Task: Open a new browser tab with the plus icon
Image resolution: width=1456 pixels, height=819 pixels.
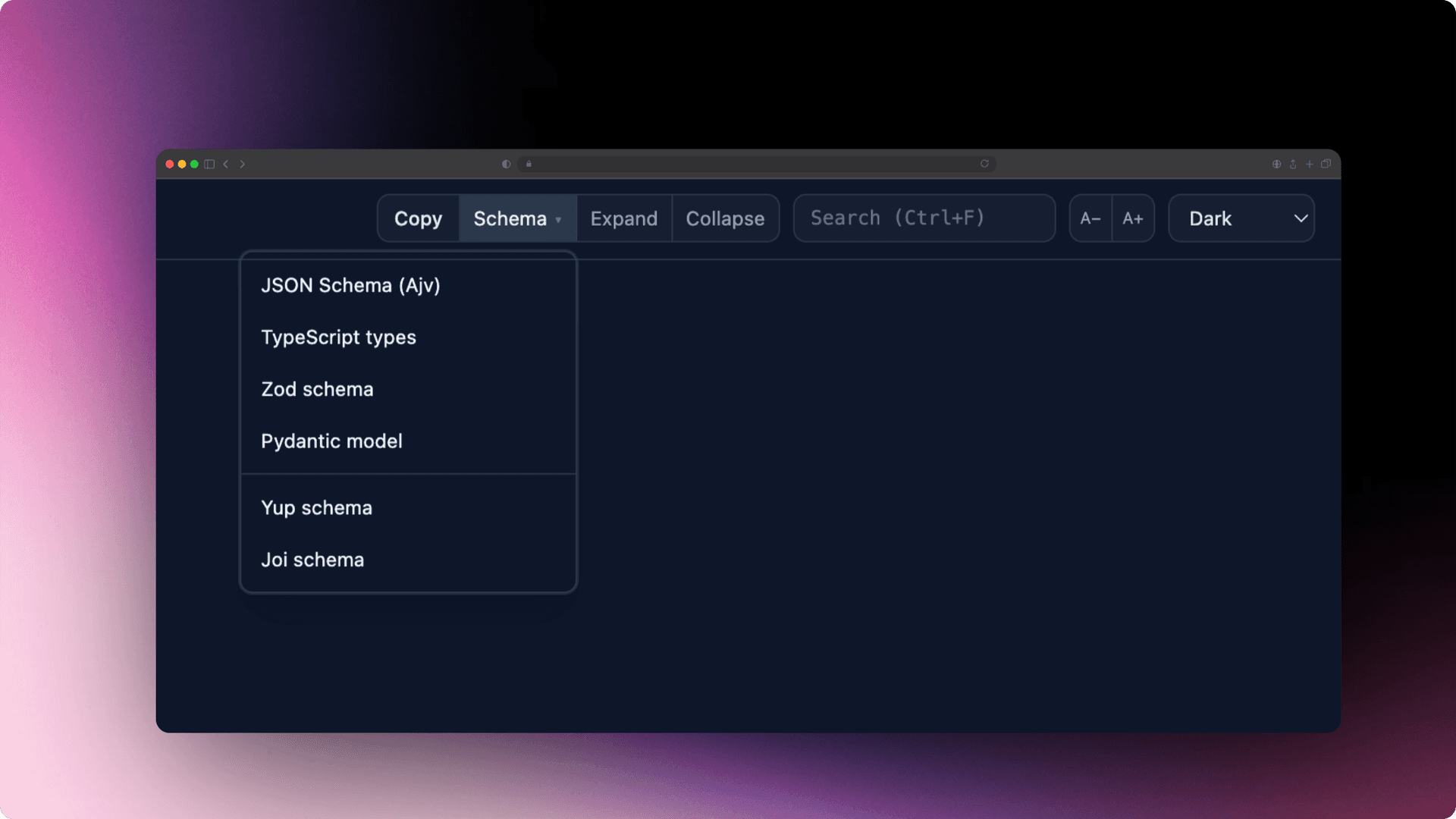Action: 1309,164
